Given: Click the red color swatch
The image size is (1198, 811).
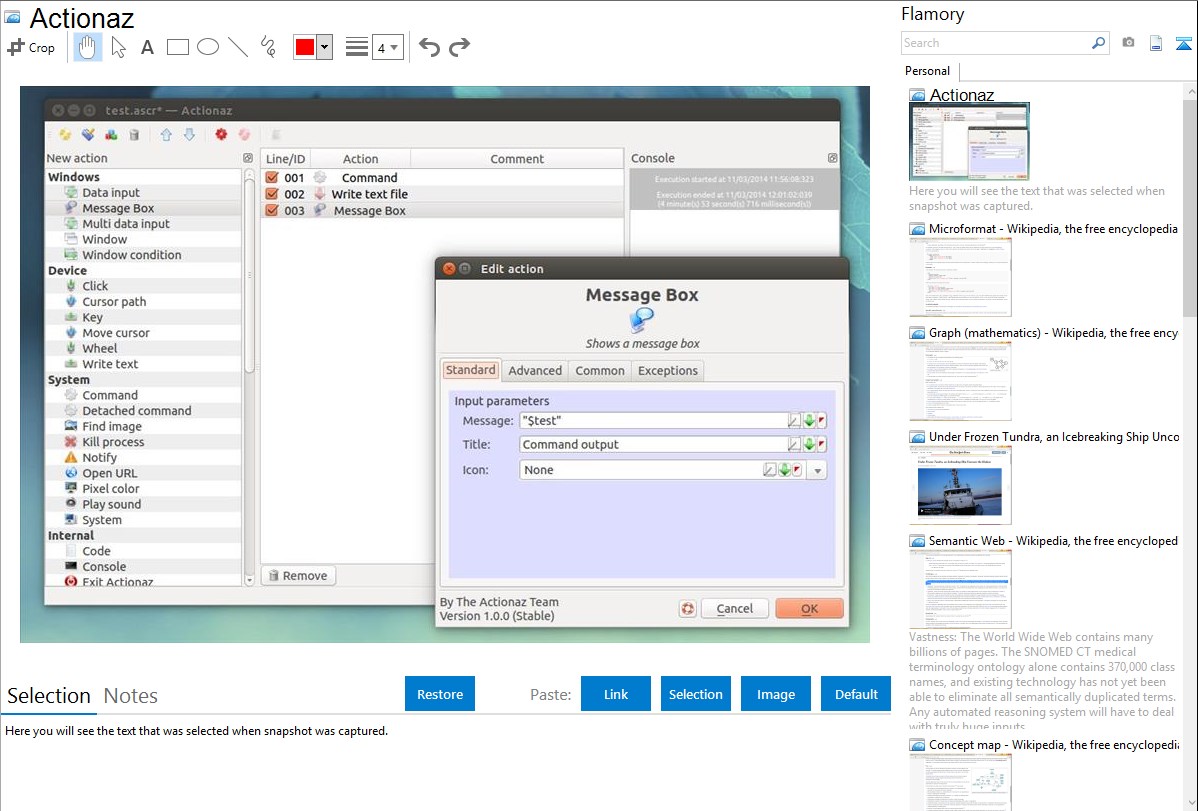Looking at the screenshot, I should pos(305,47).
